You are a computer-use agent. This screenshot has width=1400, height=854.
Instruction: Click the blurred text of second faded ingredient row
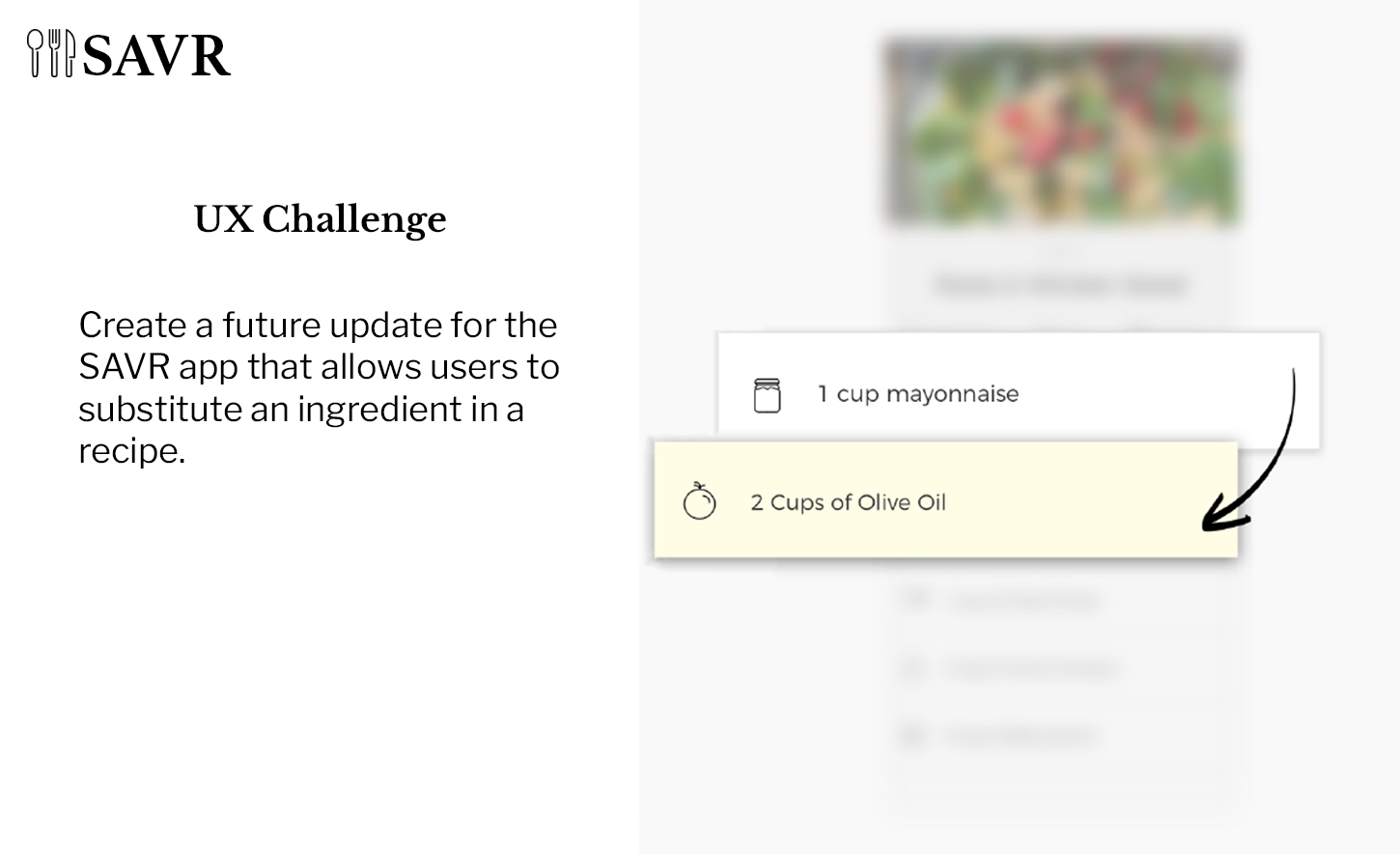1031,669
